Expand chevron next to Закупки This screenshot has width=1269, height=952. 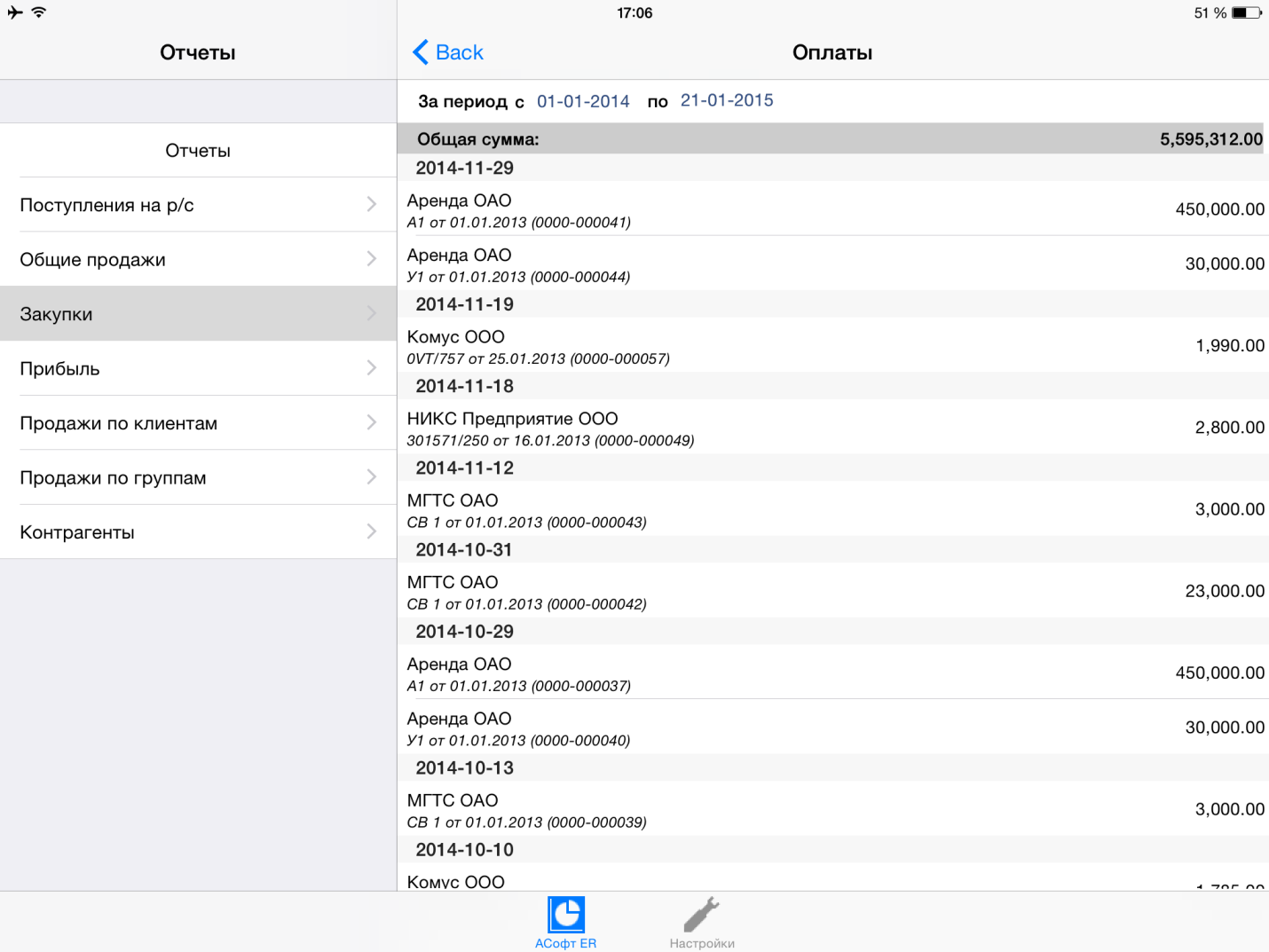(x=372, y=313)
